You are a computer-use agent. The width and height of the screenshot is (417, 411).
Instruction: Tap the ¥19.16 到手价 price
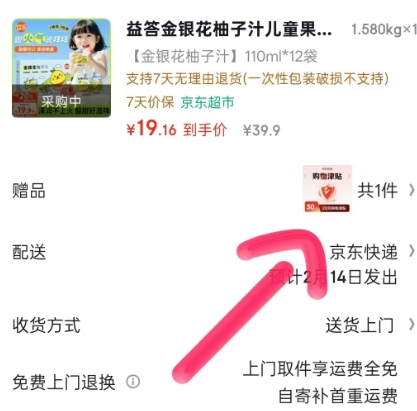click(177, 129)
